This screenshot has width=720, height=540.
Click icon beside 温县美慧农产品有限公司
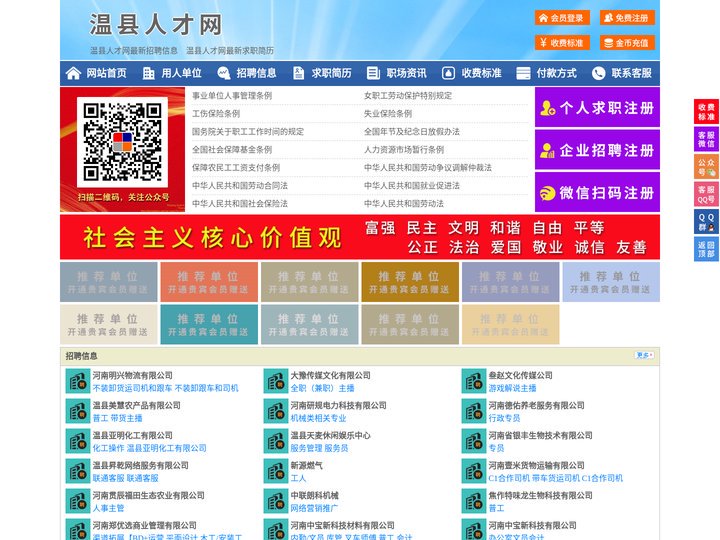tap(78, 411)
